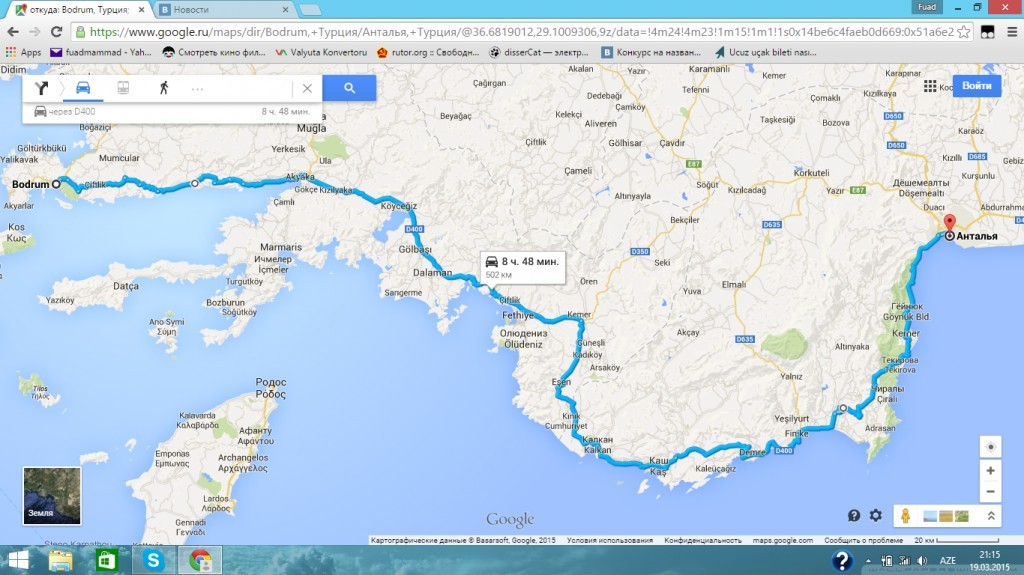Screen dimensions: 1024x575
Task: Click the directions turn-arrow icon
Action: (x=41, y=88)
